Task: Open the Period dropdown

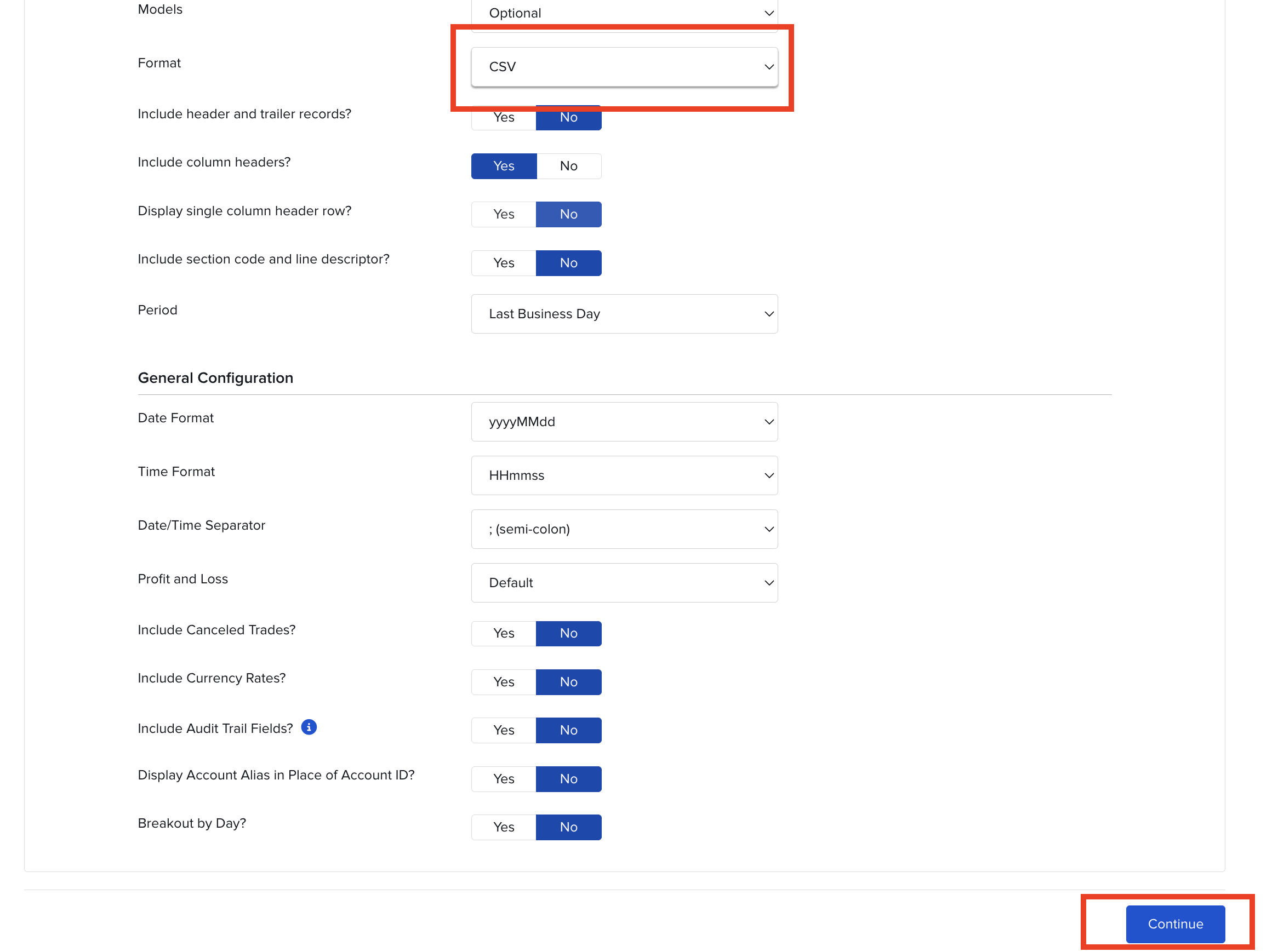Action: [624, 314]
